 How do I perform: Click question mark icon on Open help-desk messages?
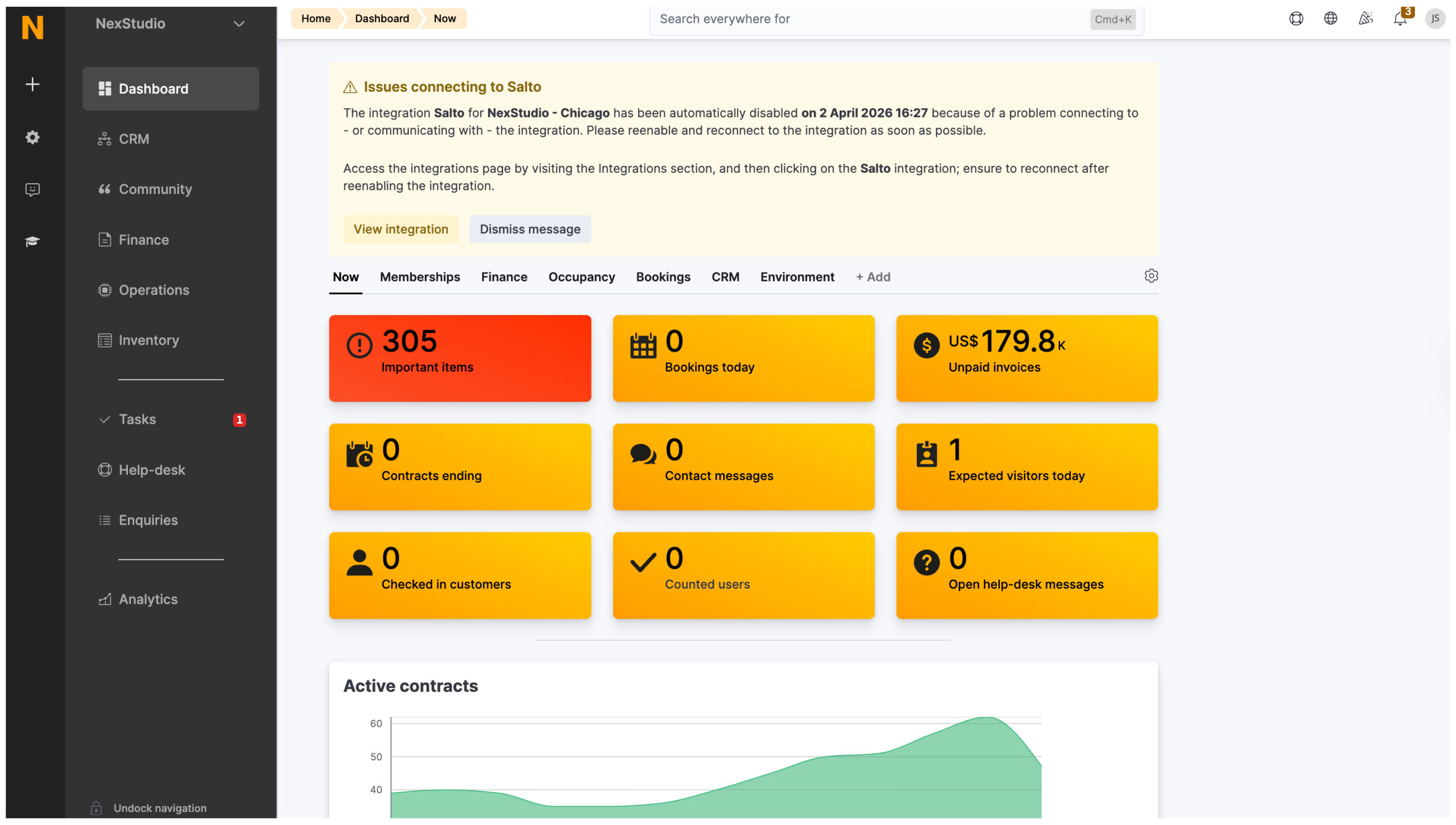coord(926,563)
